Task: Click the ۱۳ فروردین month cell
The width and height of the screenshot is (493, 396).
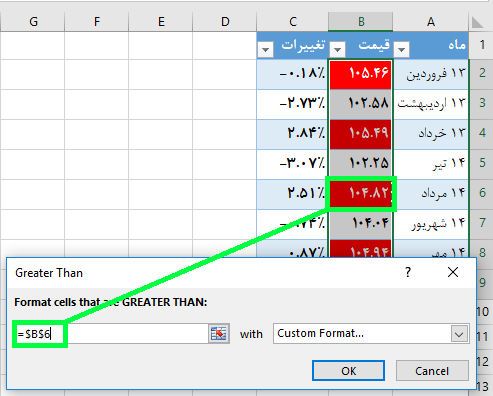Action: [431, 74]
